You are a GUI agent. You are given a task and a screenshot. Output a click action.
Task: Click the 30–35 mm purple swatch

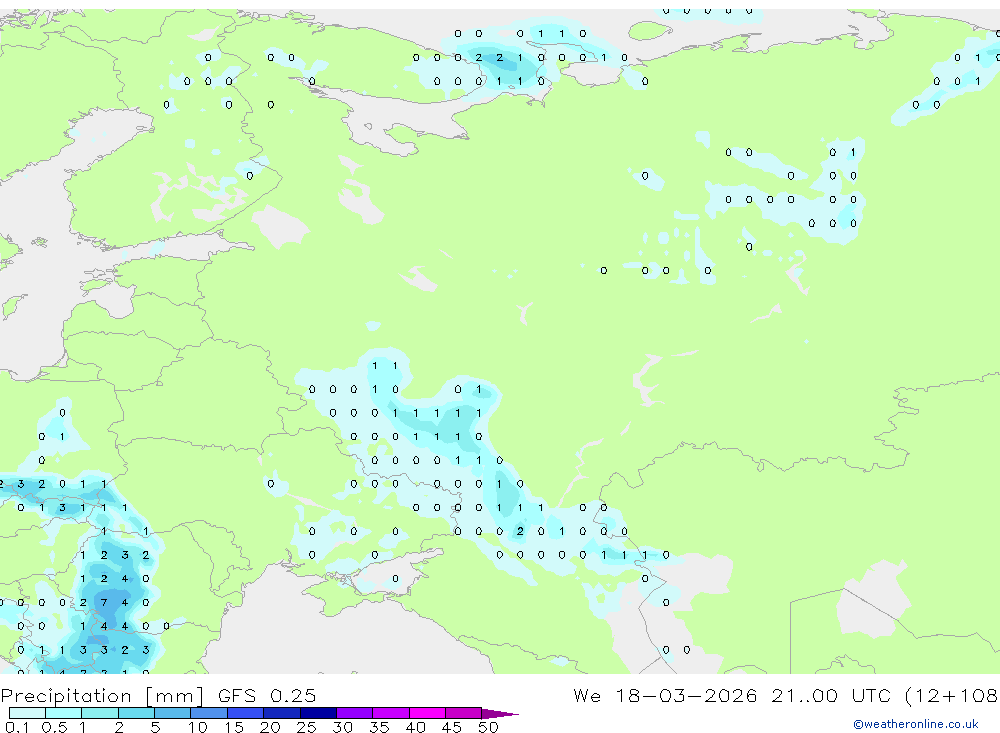click(355, 713)
